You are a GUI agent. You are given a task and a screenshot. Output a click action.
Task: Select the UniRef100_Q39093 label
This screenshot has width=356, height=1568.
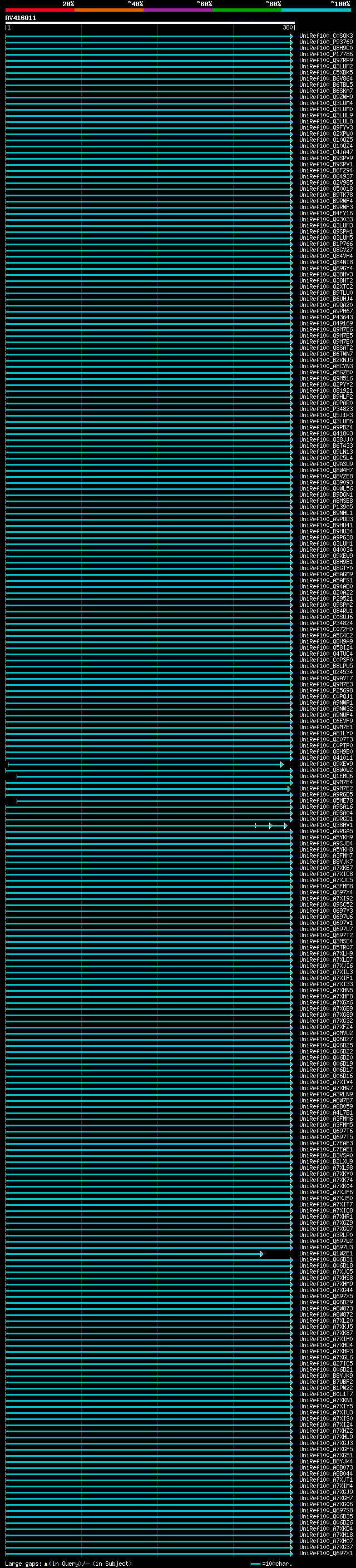point(325,483)
